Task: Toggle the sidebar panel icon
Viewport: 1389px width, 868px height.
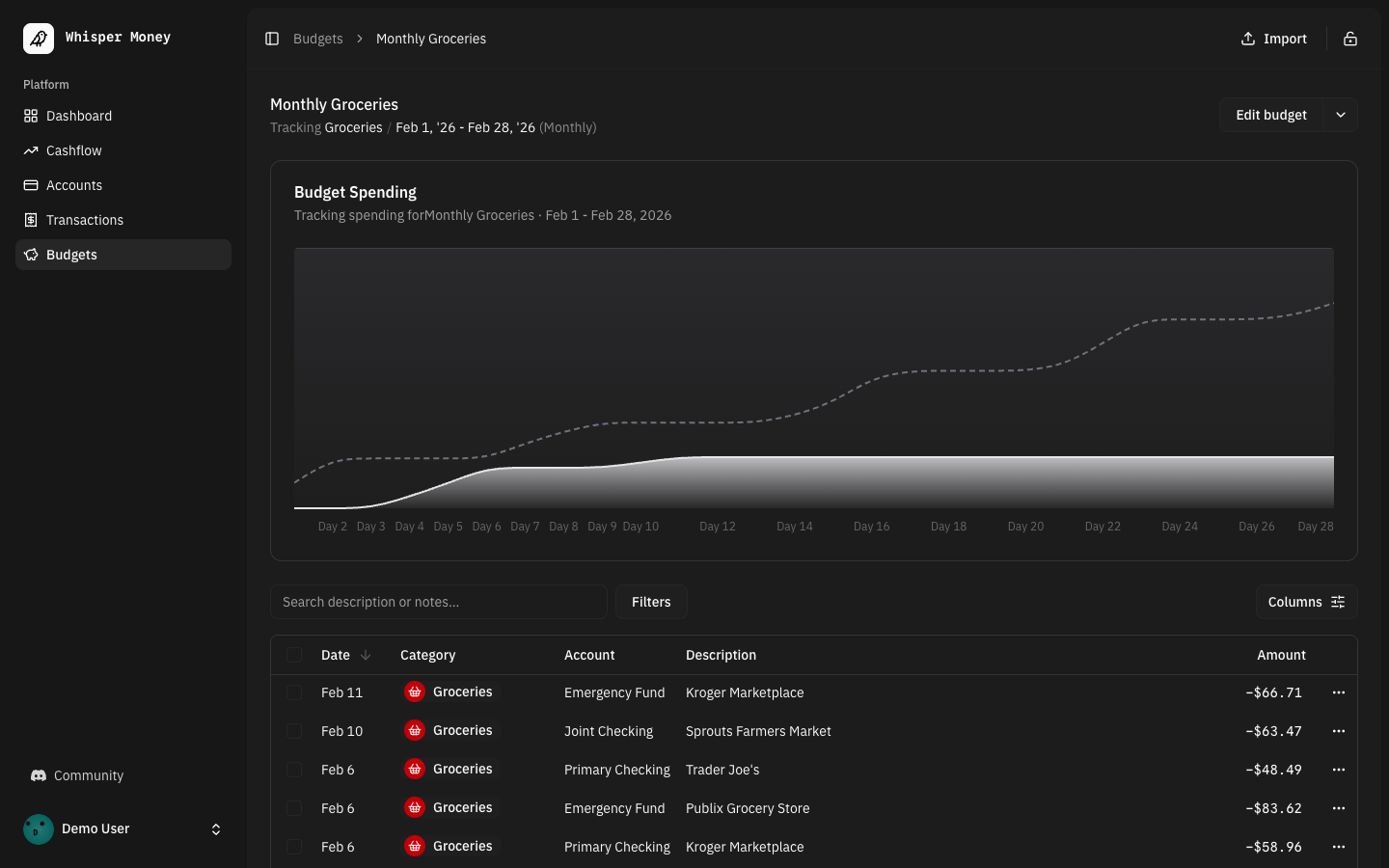Action: pos(272,39)
